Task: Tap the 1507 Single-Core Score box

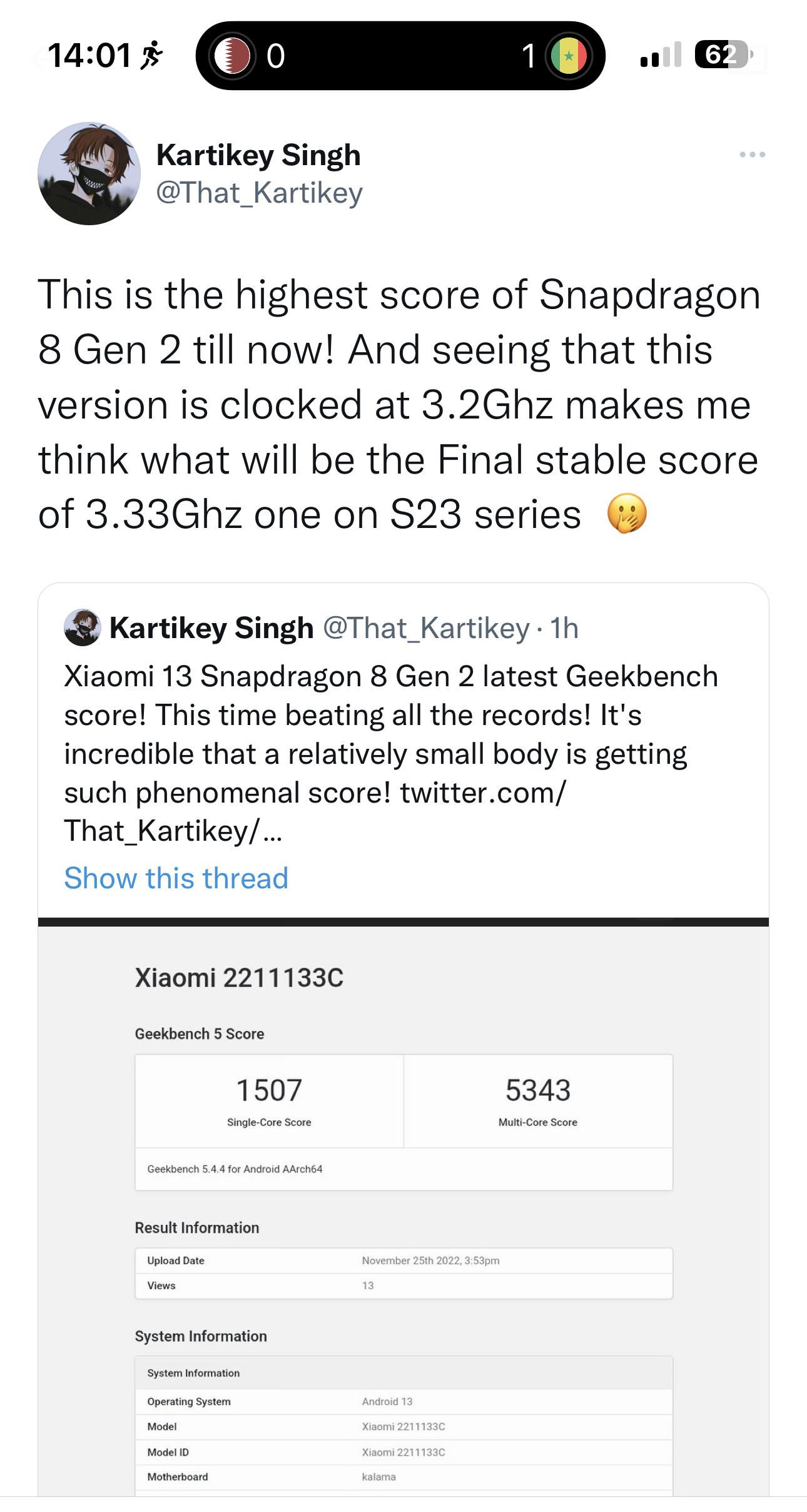Action: [269, 1101]
